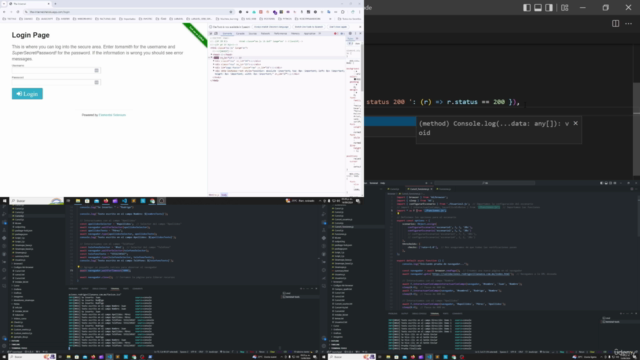Split the VS Code editor right

(616, 24)
